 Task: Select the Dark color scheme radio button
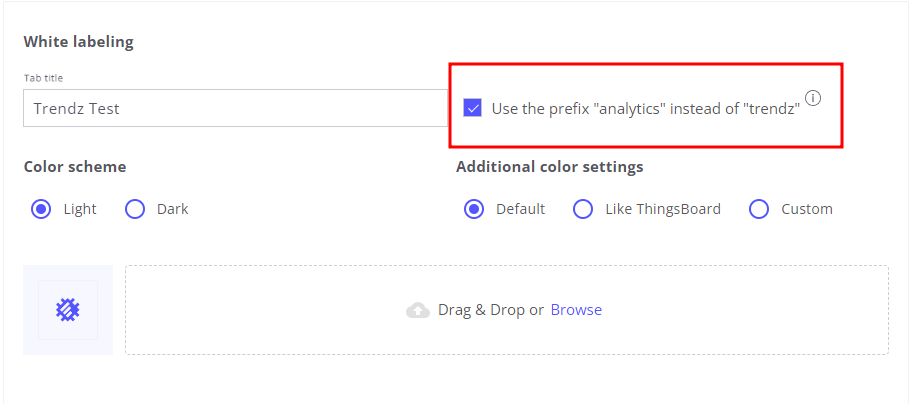click(135, 209)
